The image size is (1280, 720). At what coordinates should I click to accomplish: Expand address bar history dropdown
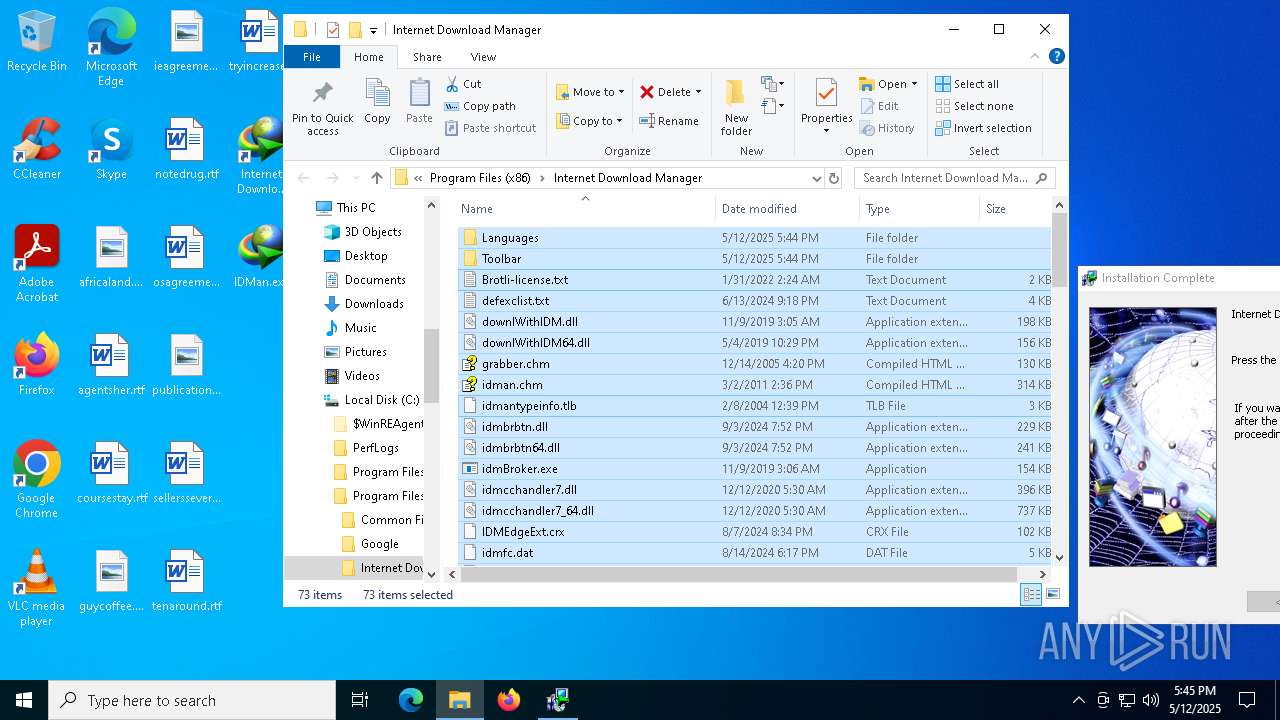(x=817, y=178)
